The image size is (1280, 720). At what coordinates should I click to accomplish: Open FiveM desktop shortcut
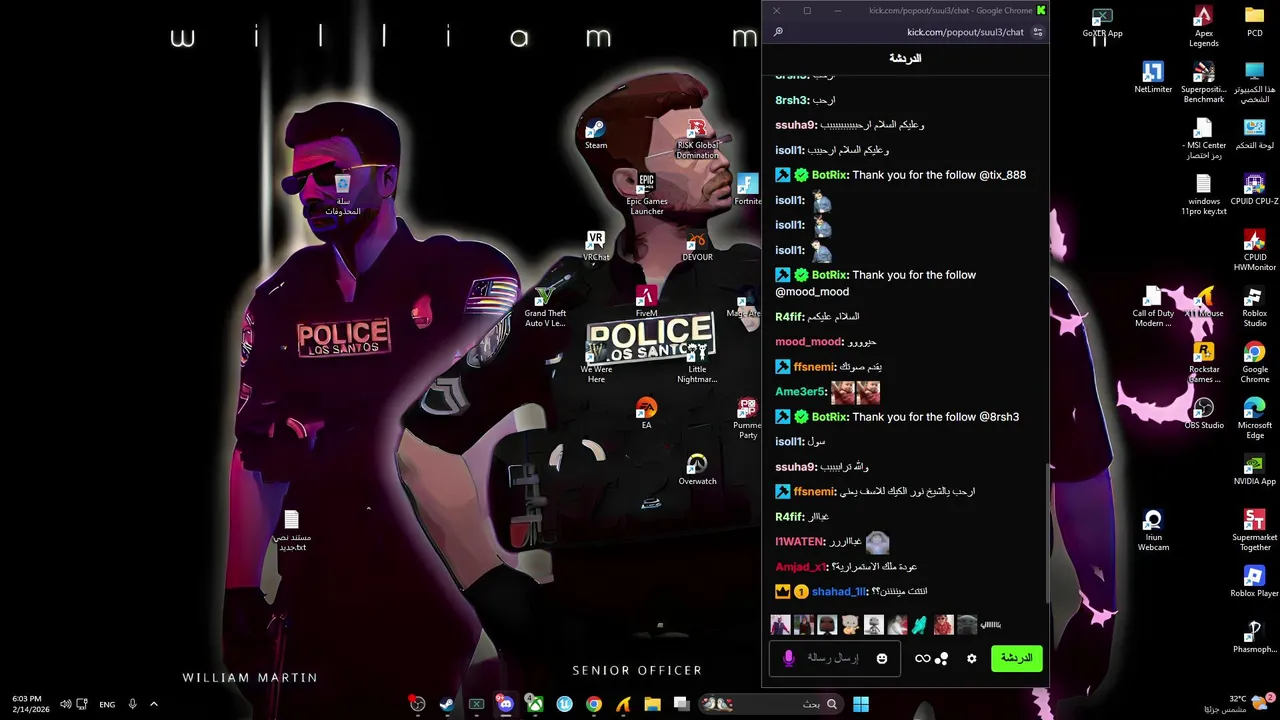pos(646,302)
